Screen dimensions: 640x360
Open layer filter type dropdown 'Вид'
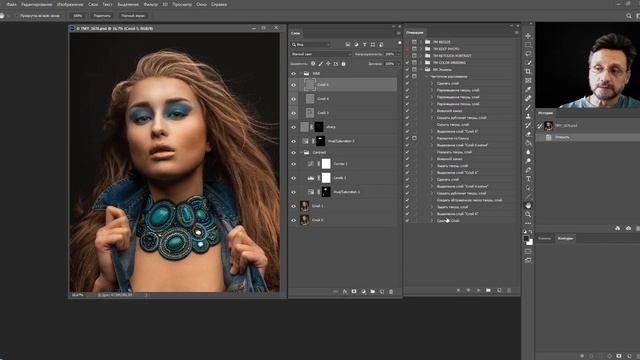pos(311,44)
